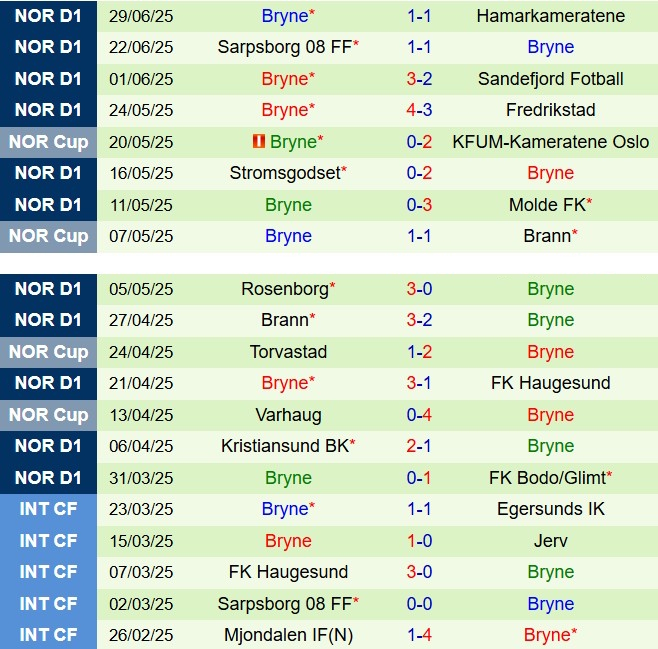This screenshot has height=649, width=658.
Task: Open the Hamarkameratene team link
Action: pos(551,16)
